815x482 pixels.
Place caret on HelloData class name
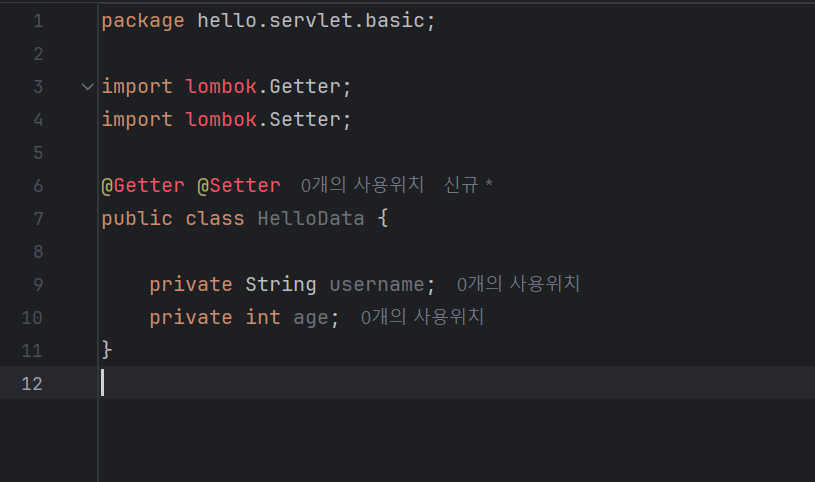click(311, 218)
